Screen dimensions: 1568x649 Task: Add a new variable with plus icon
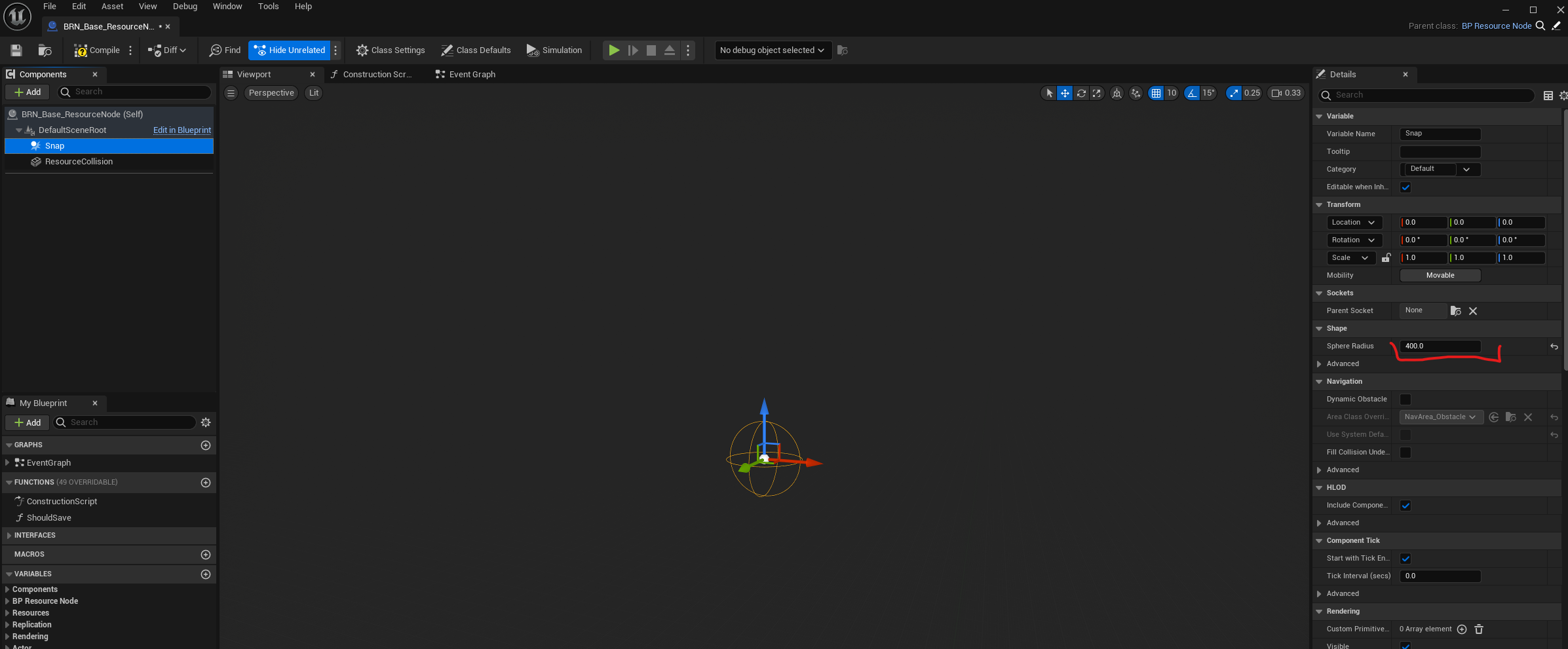pos(206,574)
